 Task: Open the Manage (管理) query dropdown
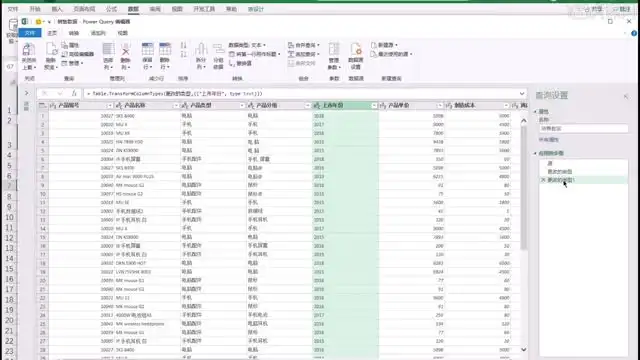tap(72, 63)
